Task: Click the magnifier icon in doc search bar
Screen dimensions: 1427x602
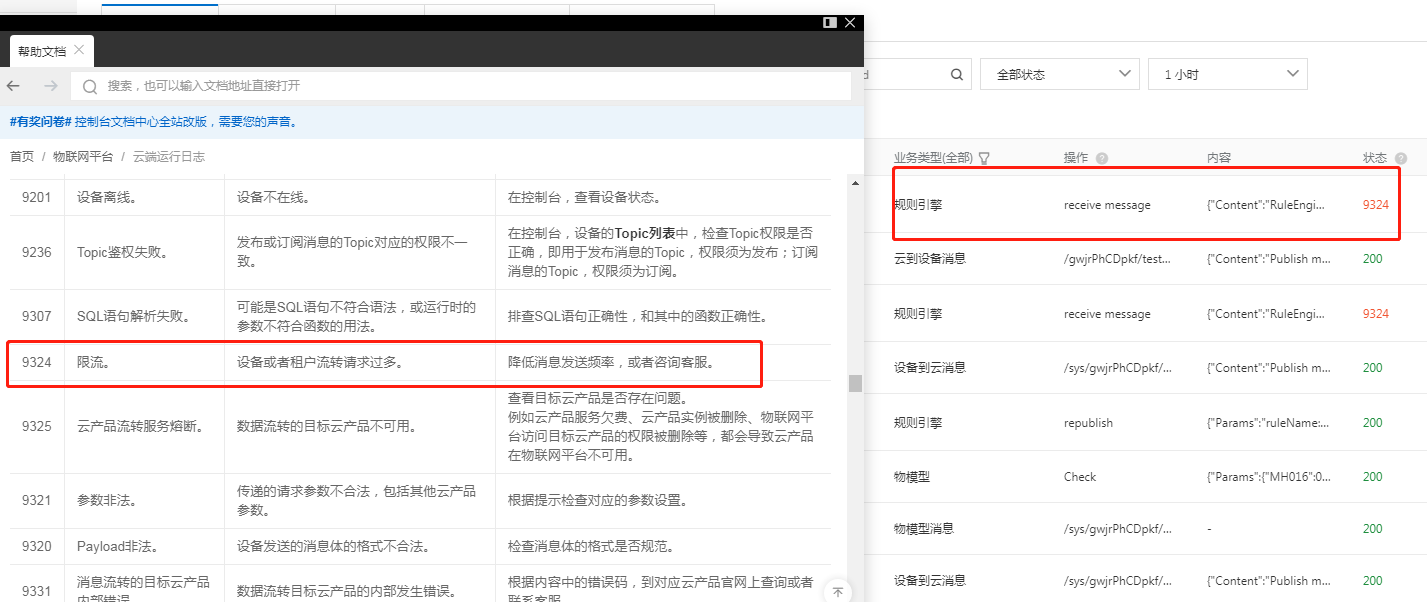Action: 90,87
